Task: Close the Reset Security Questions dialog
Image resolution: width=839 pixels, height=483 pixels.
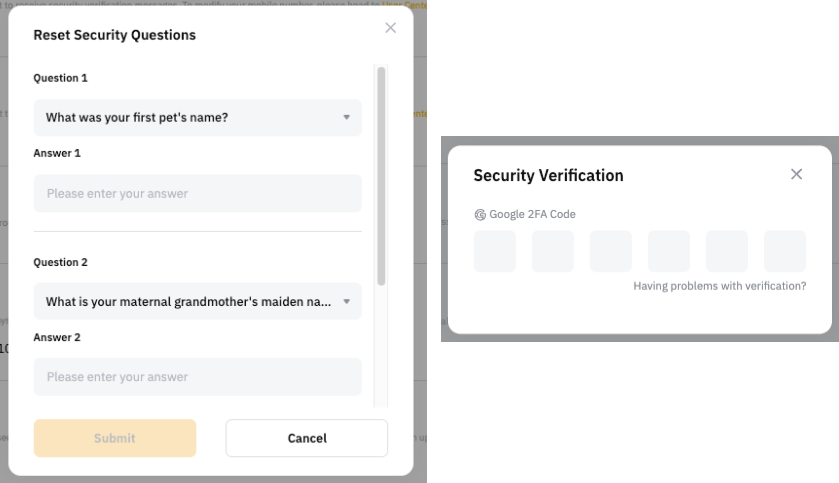Action: [390, 28]
